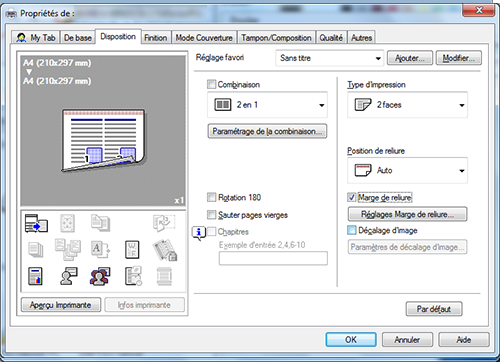Viewport: 500px width, 362px height.
Task: Click the greyed letter A overlay icon
Action: pos(100,249)
